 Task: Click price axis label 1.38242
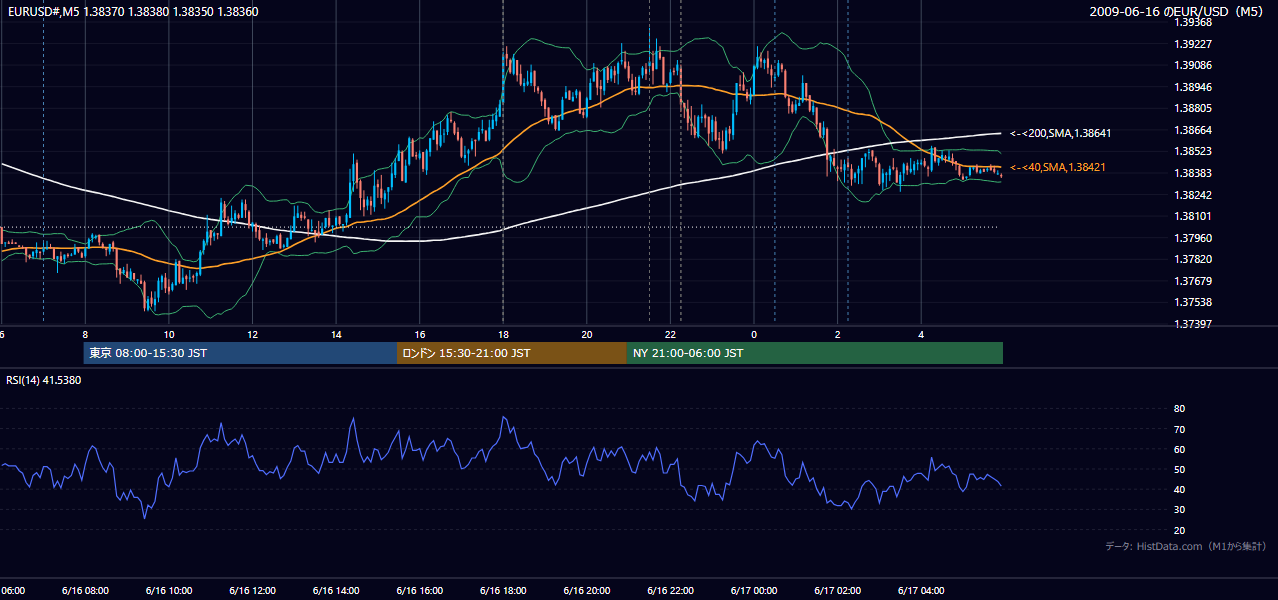1194,195
